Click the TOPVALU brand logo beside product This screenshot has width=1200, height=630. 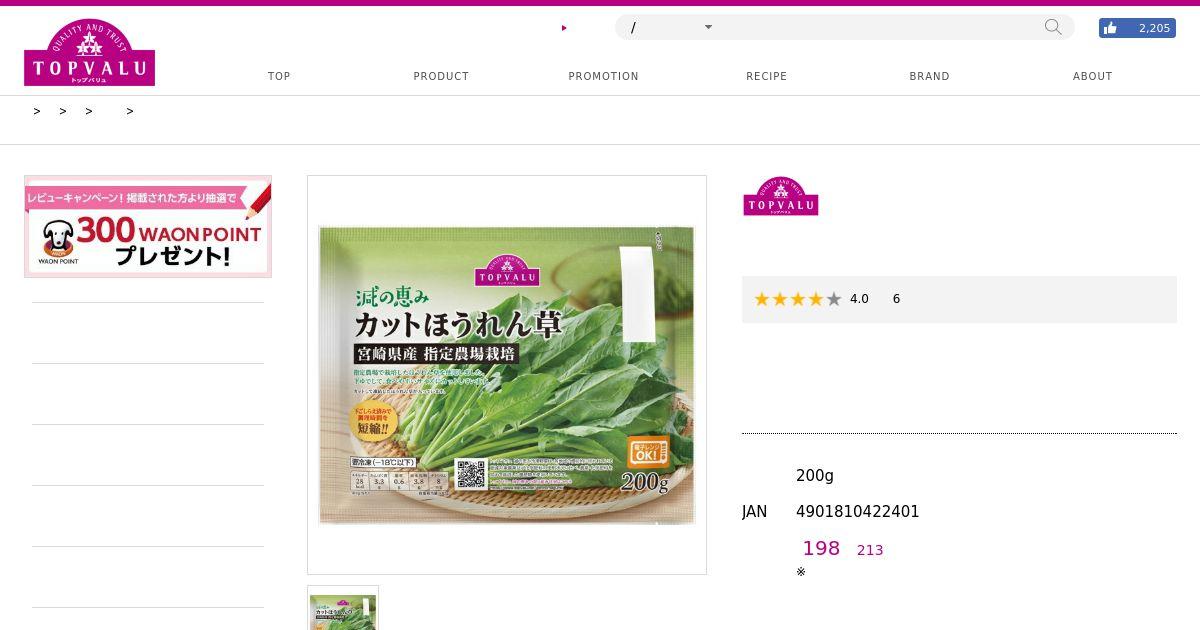[781, 196]
